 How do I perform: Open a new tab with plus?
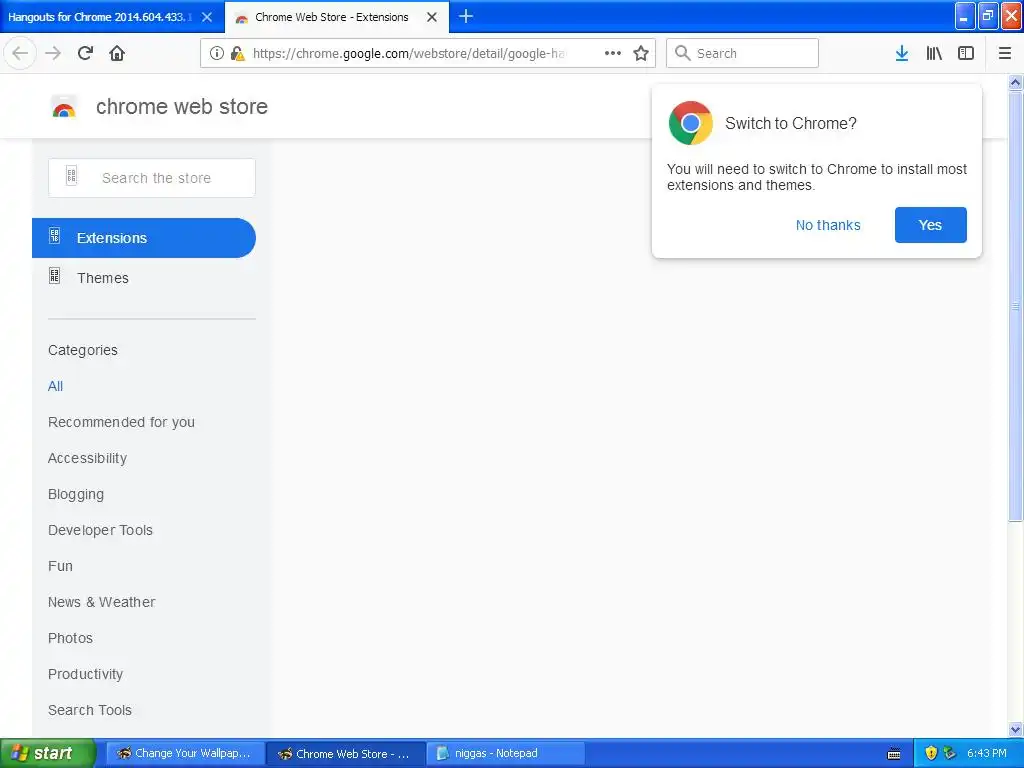point(466,16)
